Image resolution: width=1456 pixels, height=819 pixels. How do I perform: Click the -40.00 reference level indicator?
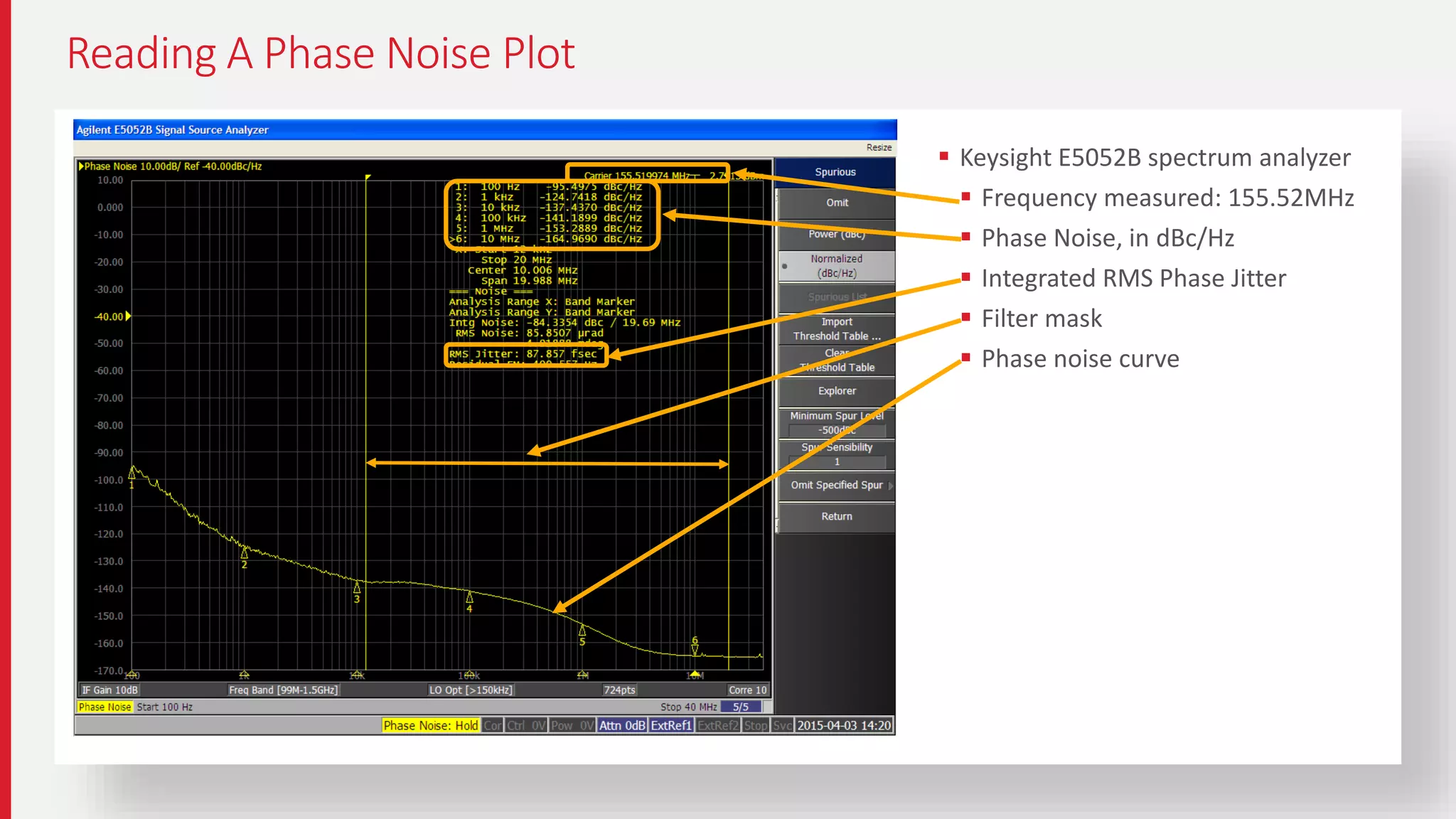(x=112, y=316)
